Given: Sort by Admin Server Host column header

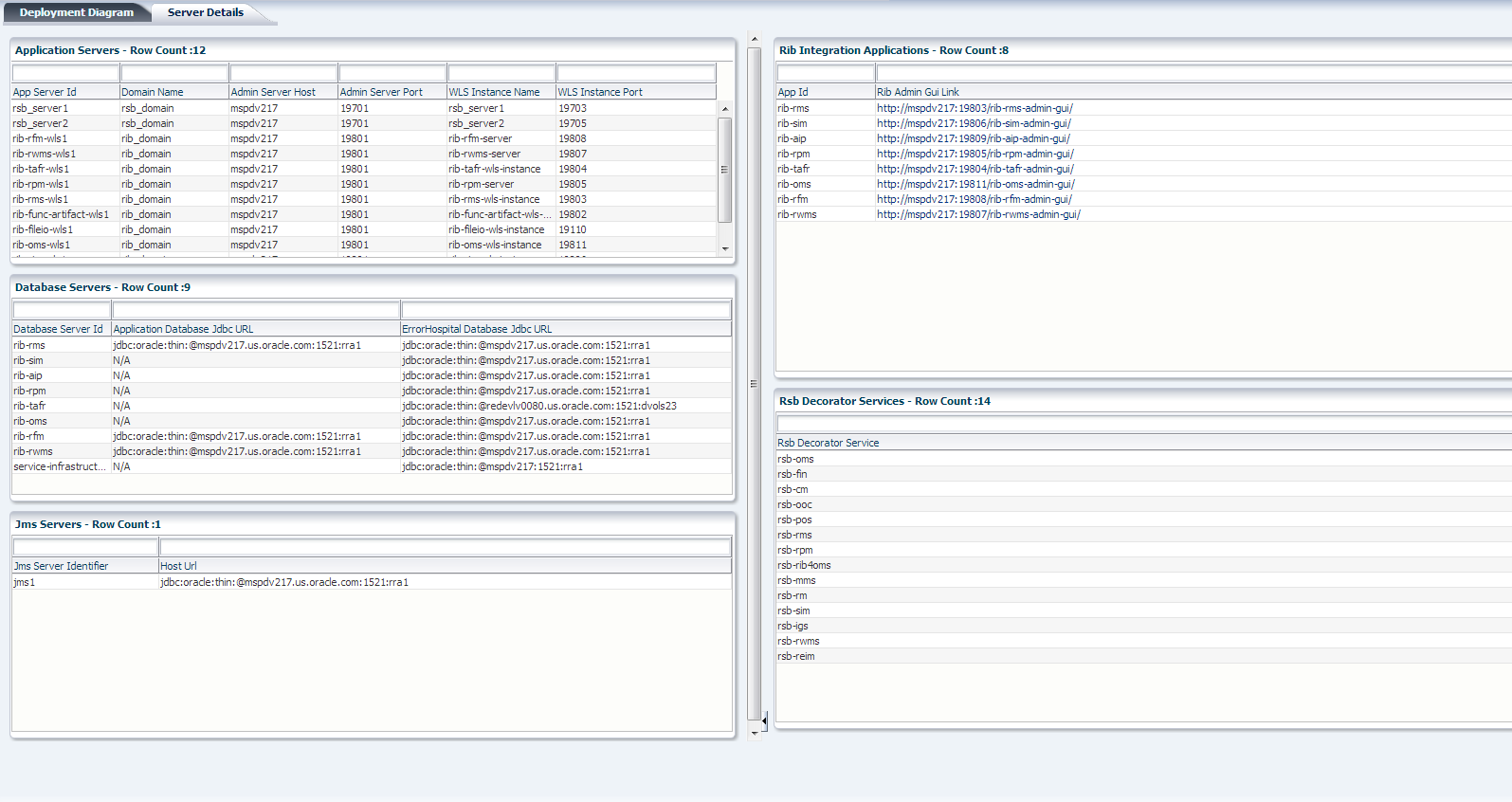Looking at the screenshot, I should pos(283,92).
